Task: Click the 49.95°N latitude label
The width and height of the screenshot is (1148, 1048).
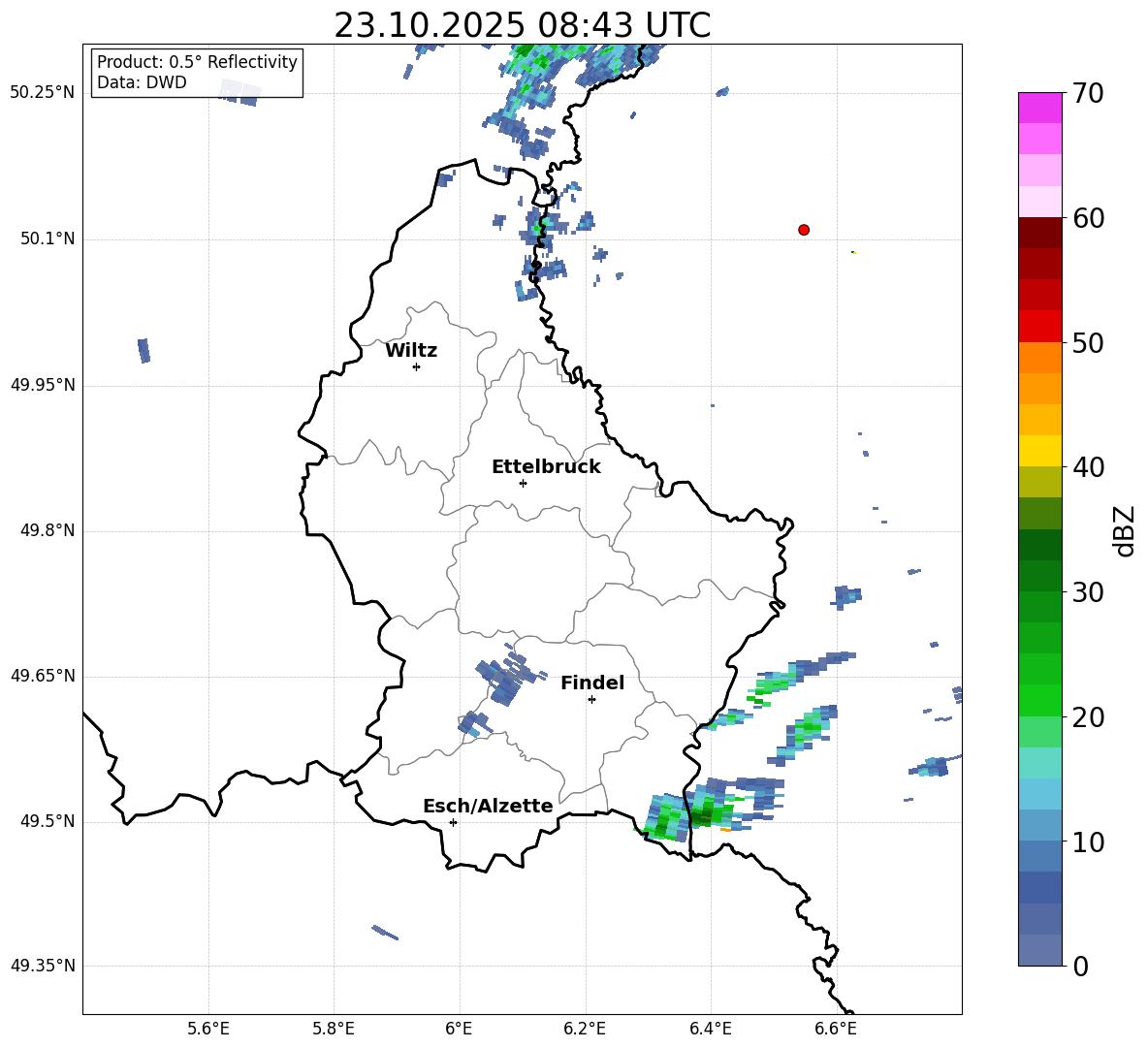Action: tap(43, 384)
